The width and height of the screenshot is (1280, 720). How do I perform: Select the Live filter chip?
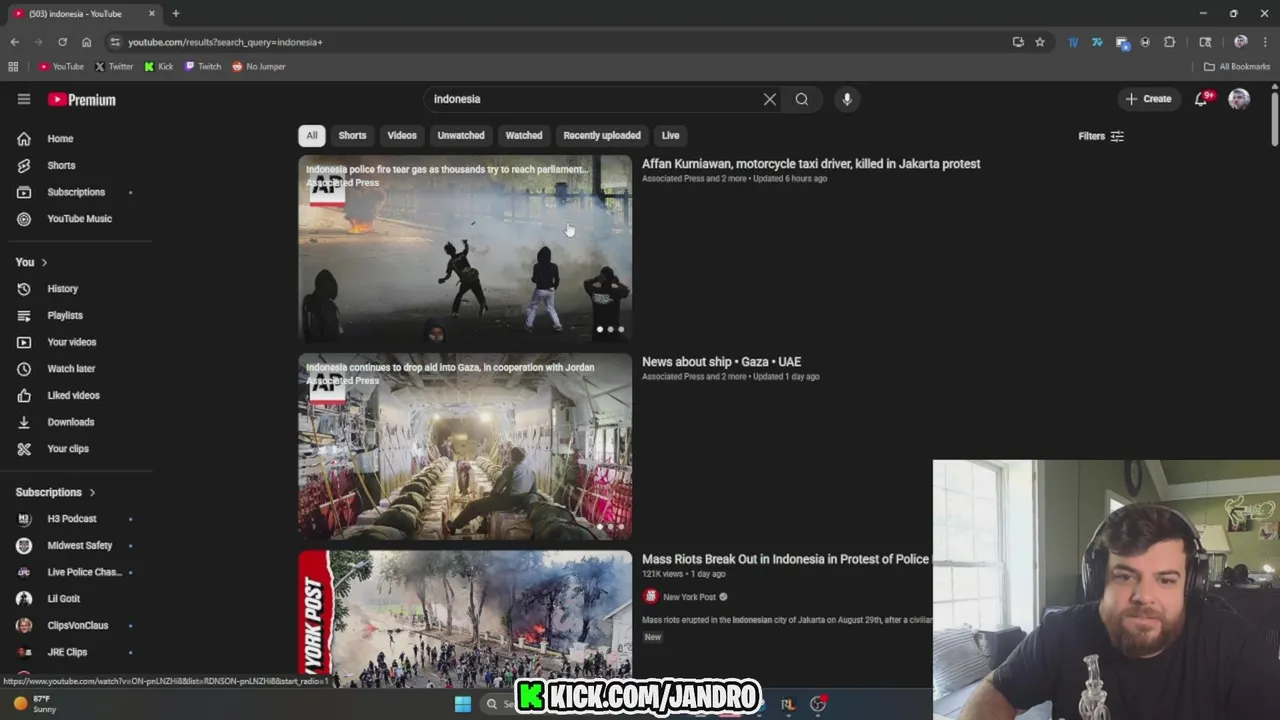click(x=670, y=136)
